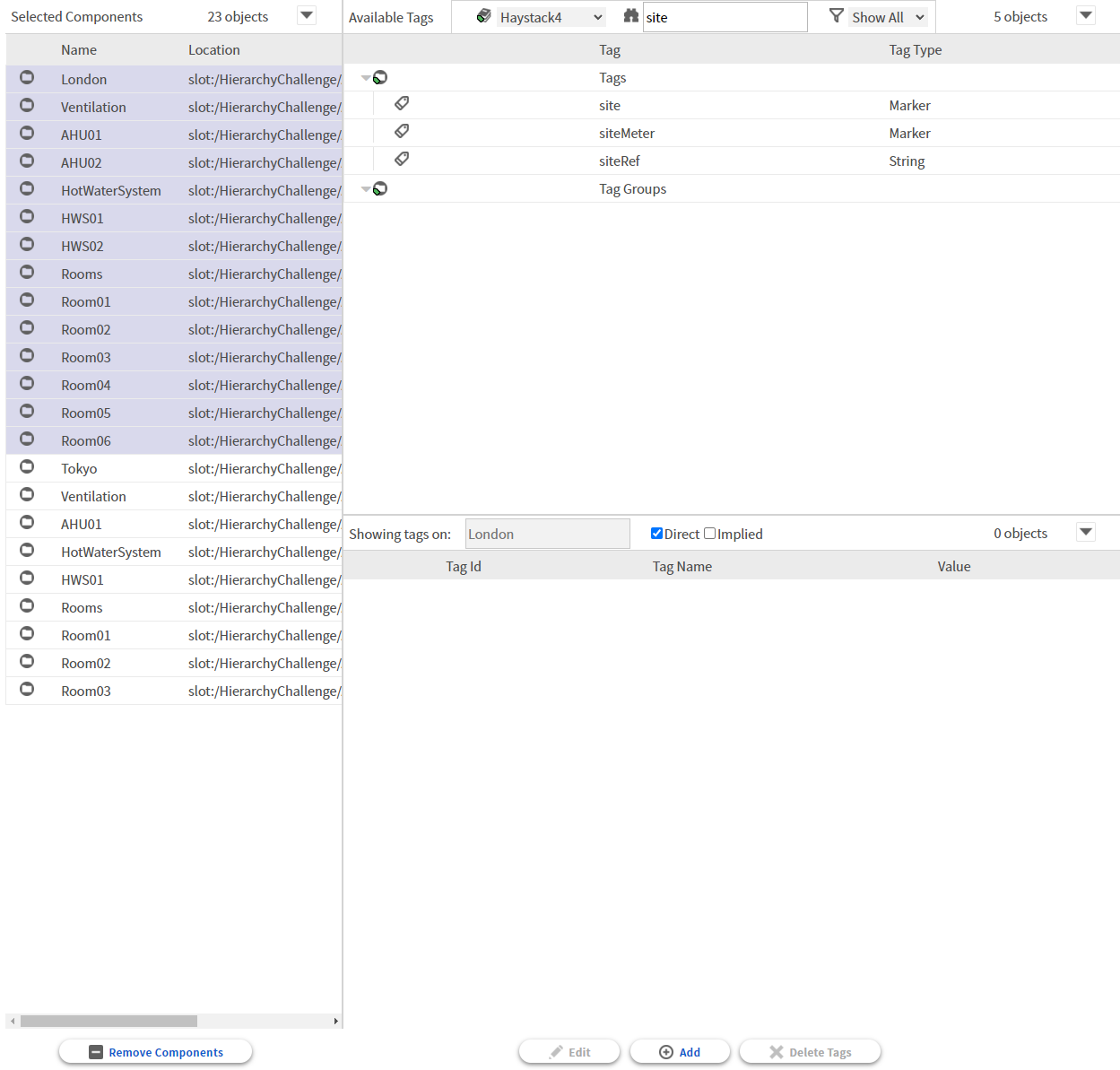Open Selected Components options dropdown arrow
The height and width of the screenshot is (1070, 1120).
307,15
